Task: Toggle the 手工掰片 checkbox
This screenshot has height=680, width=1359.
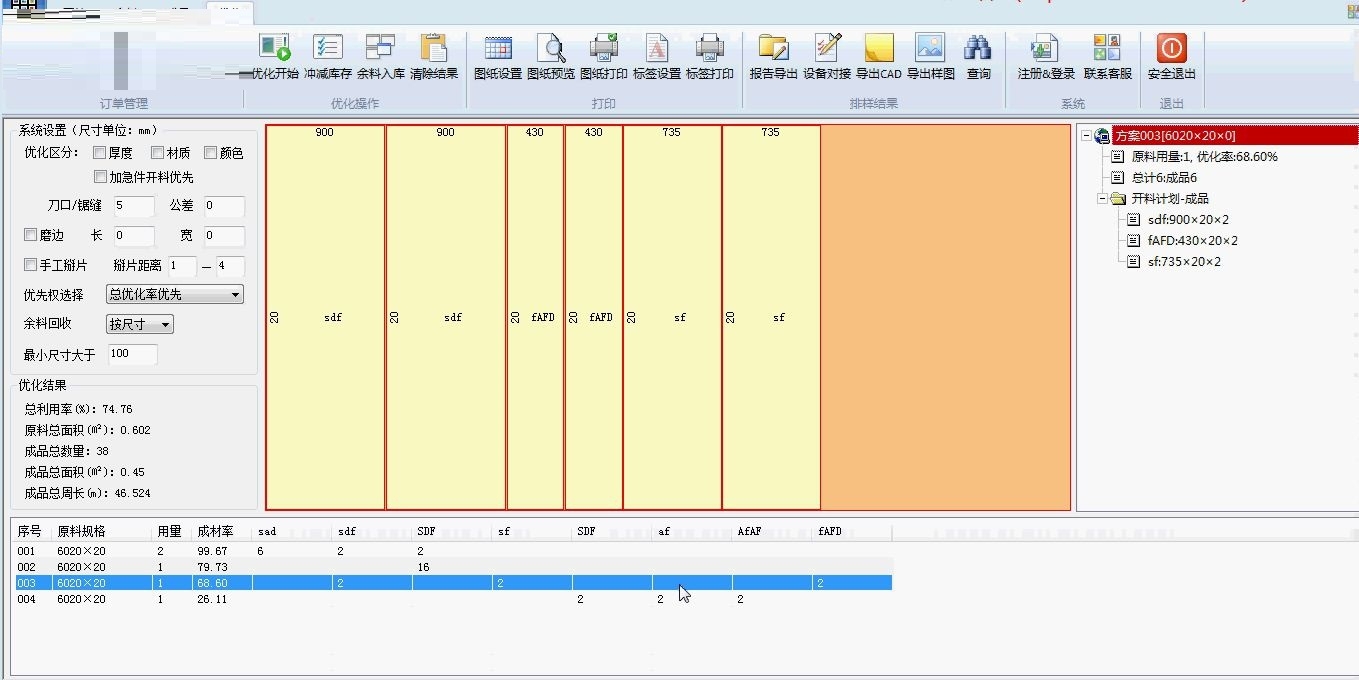Action: tap(30, 265)
